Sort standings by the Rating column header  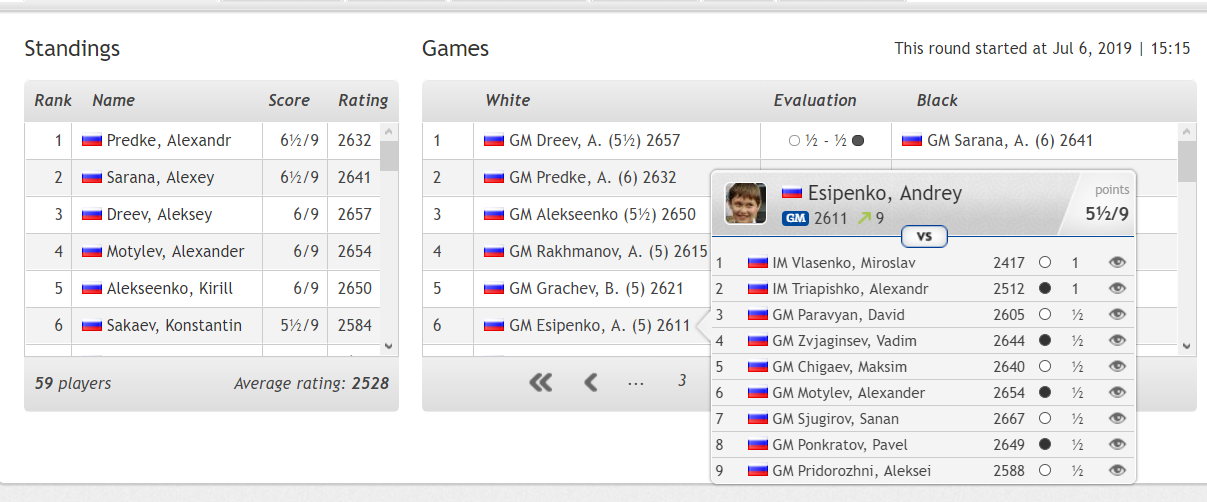coord(363,100)
